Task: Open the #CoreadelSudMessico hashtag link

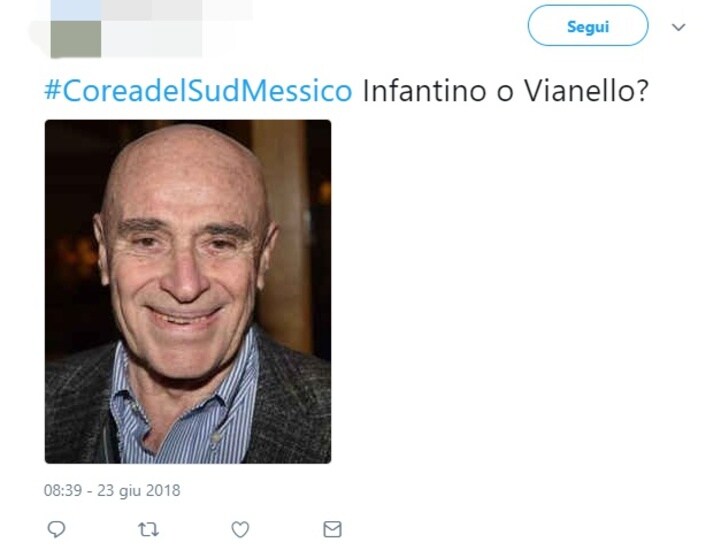Action: [x=198, y=91]
